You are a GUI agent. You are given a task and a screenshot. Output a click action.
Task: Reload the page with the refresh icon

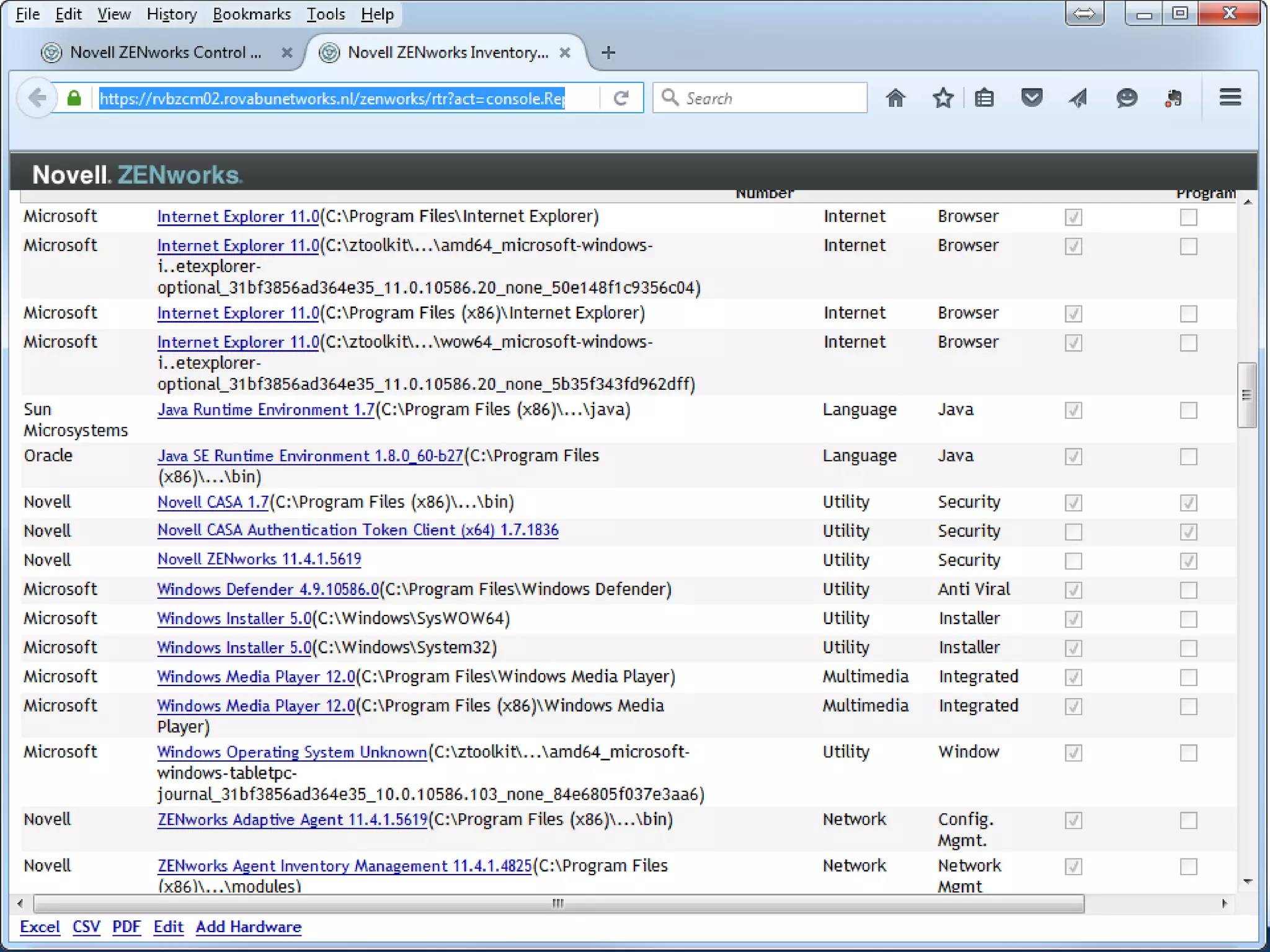[x=621, y=98]
